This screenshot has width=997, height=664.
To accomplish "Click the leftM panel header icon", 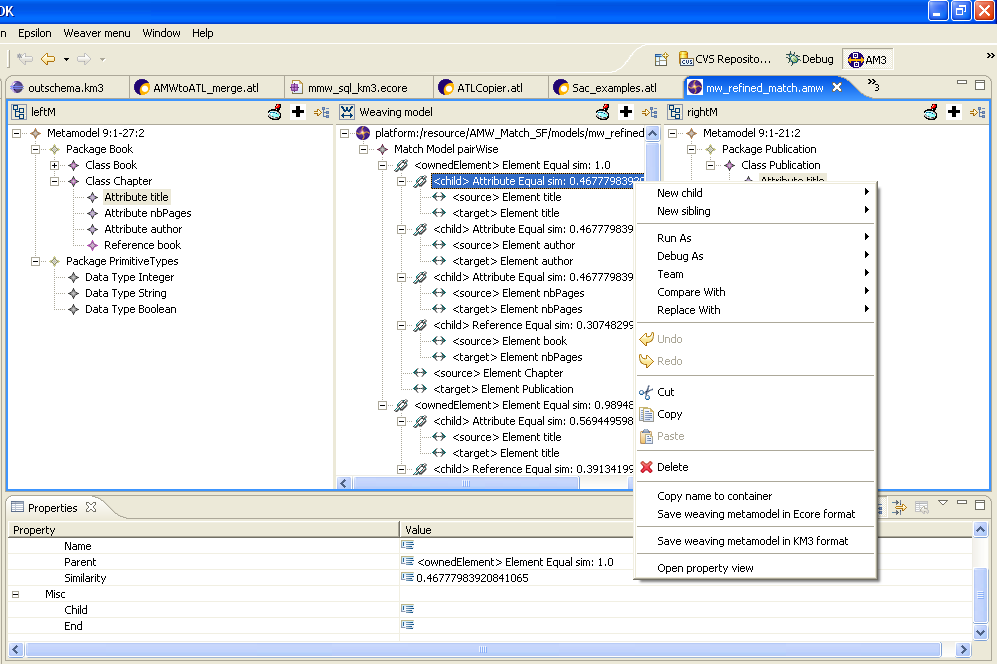I will point(19,112).
